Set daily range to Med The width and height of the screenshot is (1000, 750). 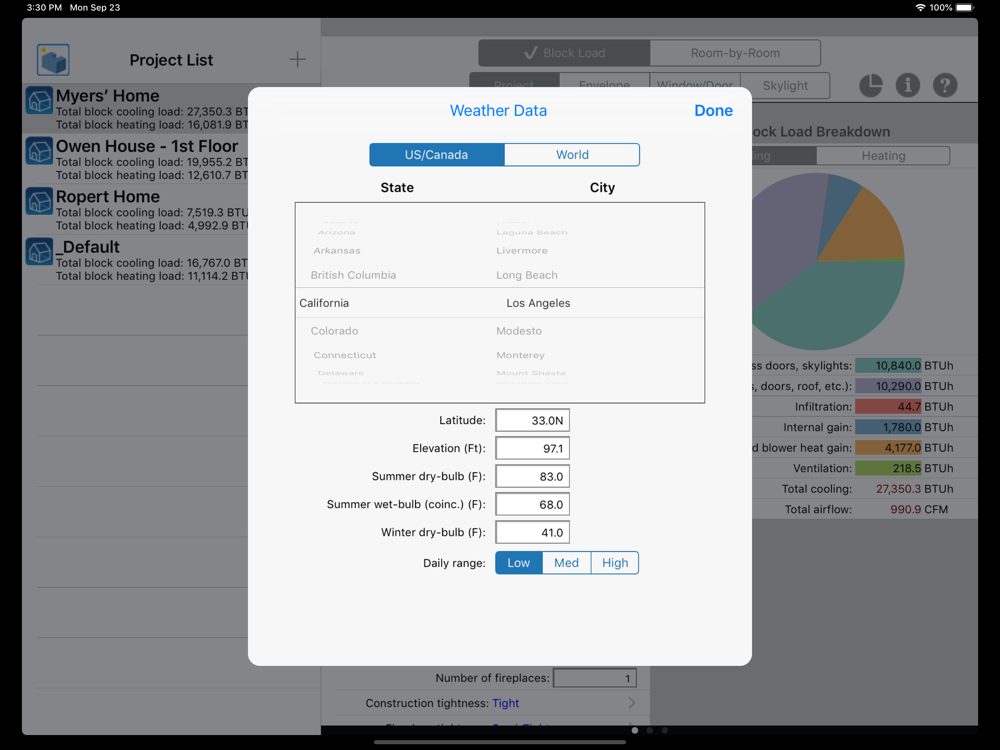[566, 562]
